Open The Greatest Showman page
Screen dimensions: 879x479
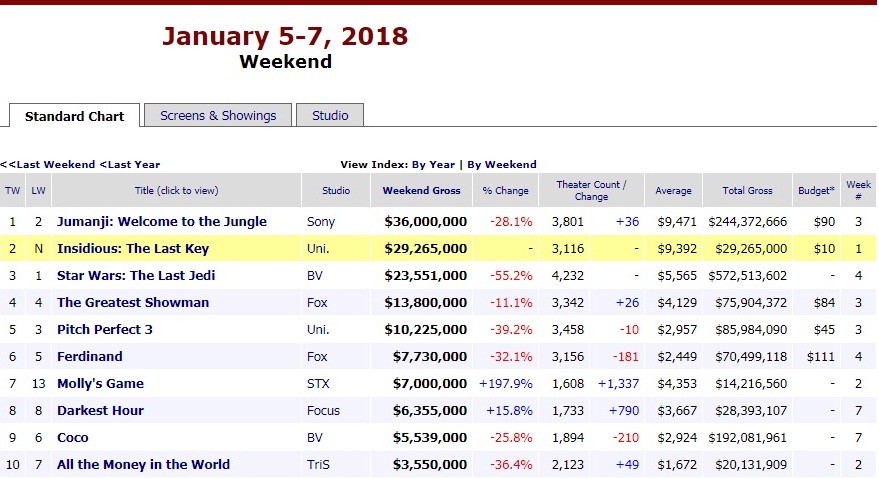(x=133, y=302)
